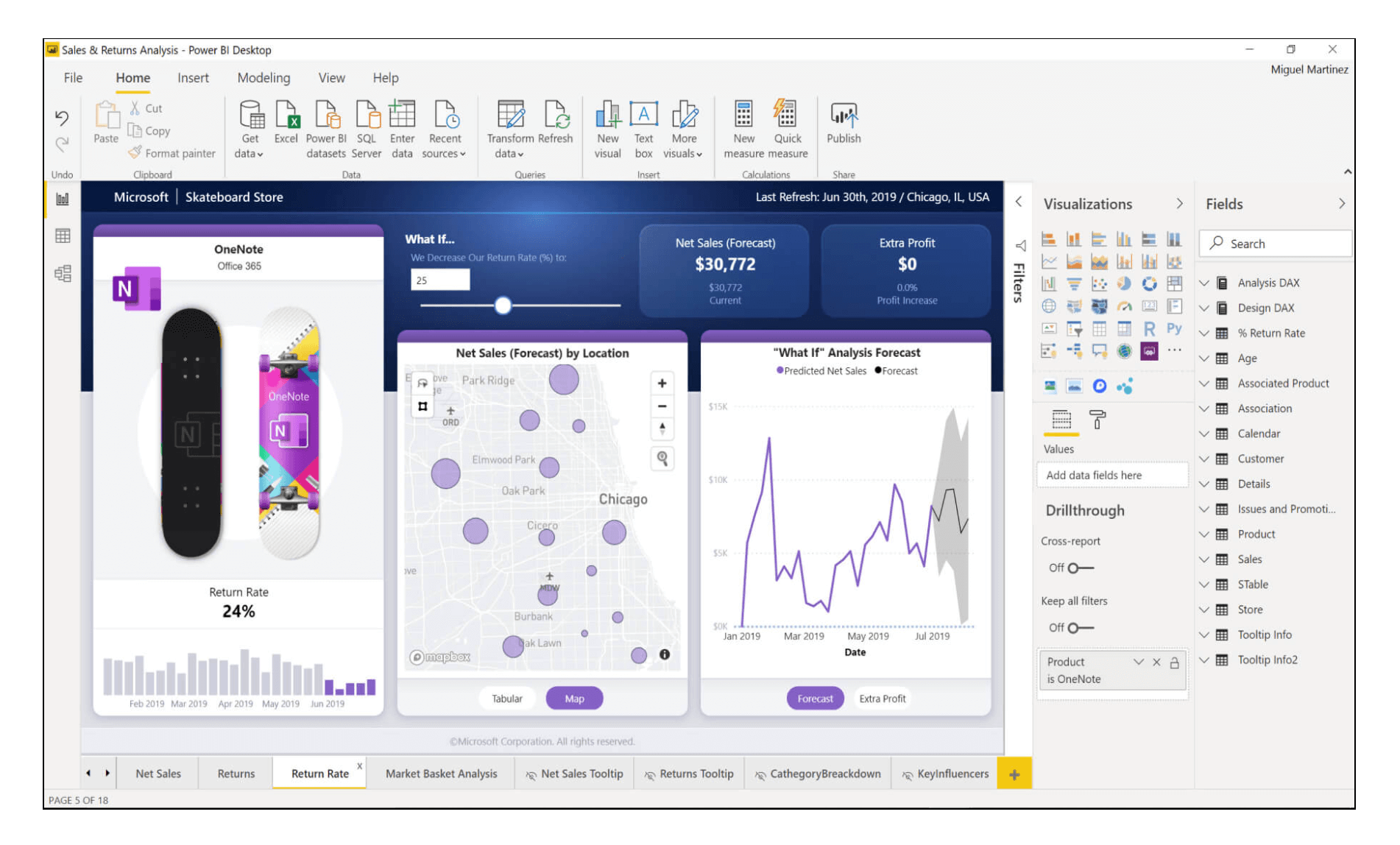The width and height of the screenshot is (1400, 845).
Task: Open the Fields well icon tab
Action: [x=1061, y=420]
